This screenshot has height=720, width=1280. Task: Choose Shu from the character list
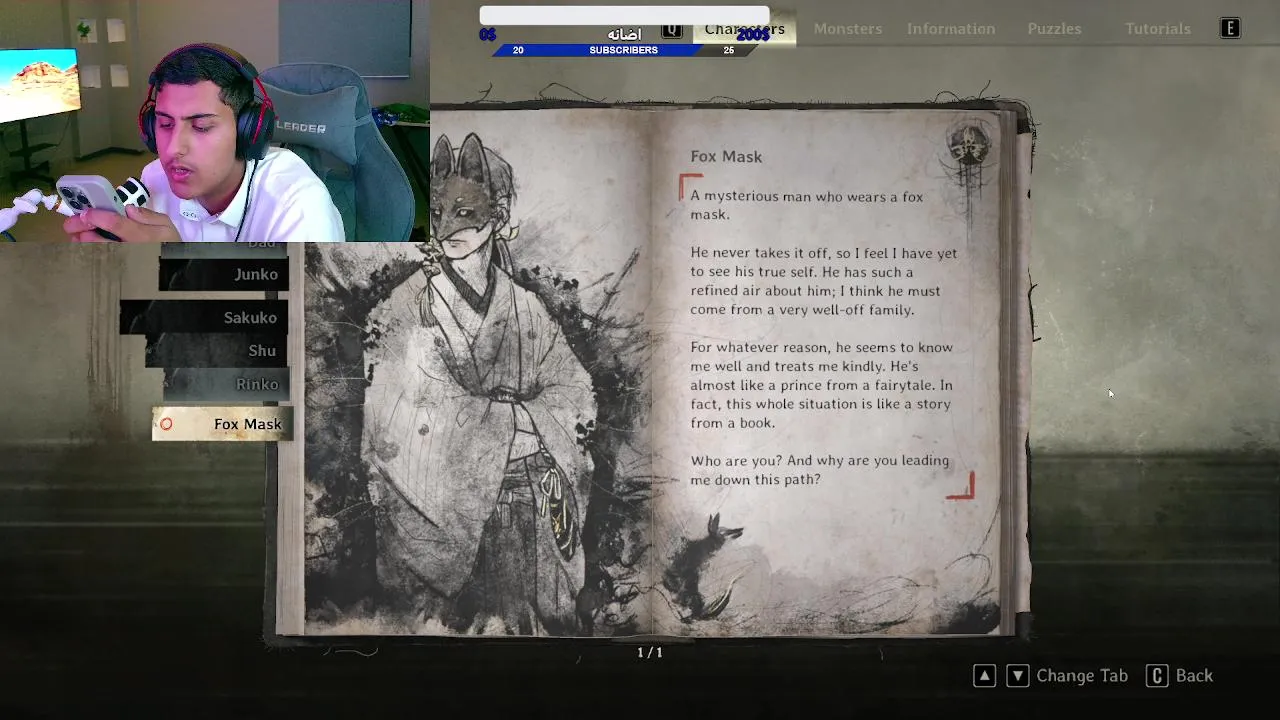[x=217, y=351]
